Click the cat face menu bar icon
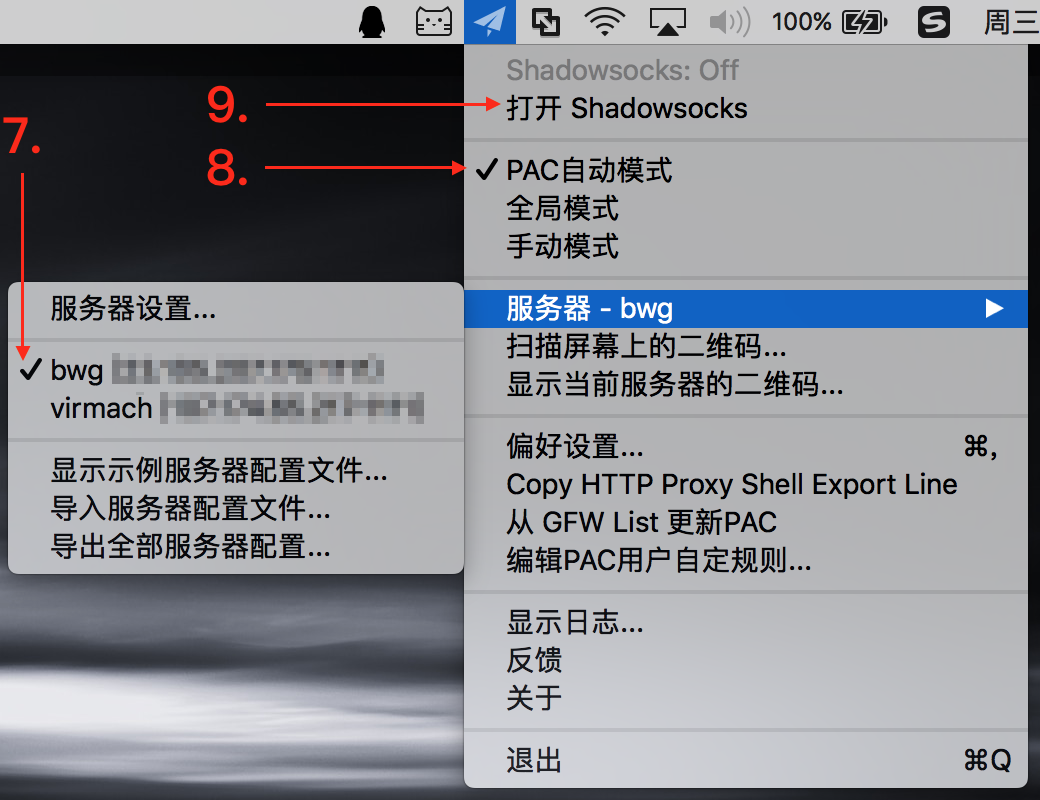This screenshot has width=1040, height=800. coord(434,22)
